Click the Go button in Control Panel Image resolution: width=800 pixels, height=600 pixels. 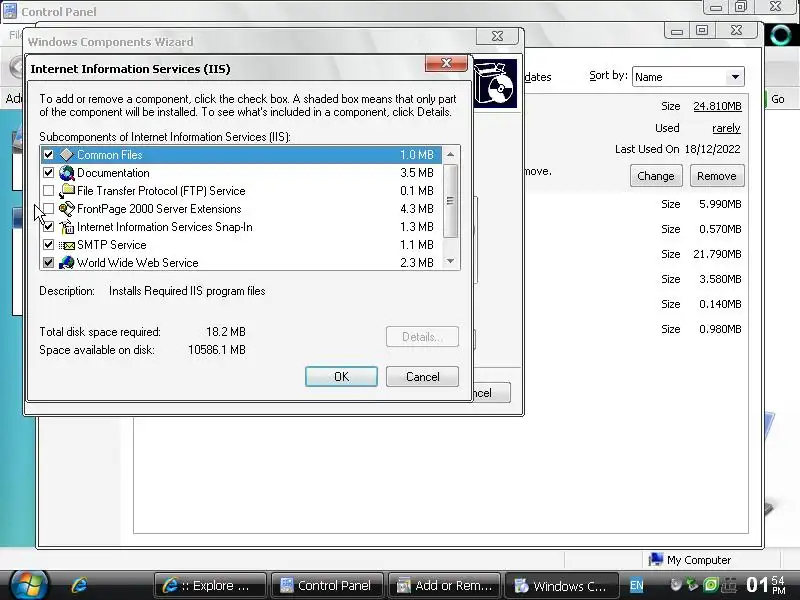pos(778,99)
